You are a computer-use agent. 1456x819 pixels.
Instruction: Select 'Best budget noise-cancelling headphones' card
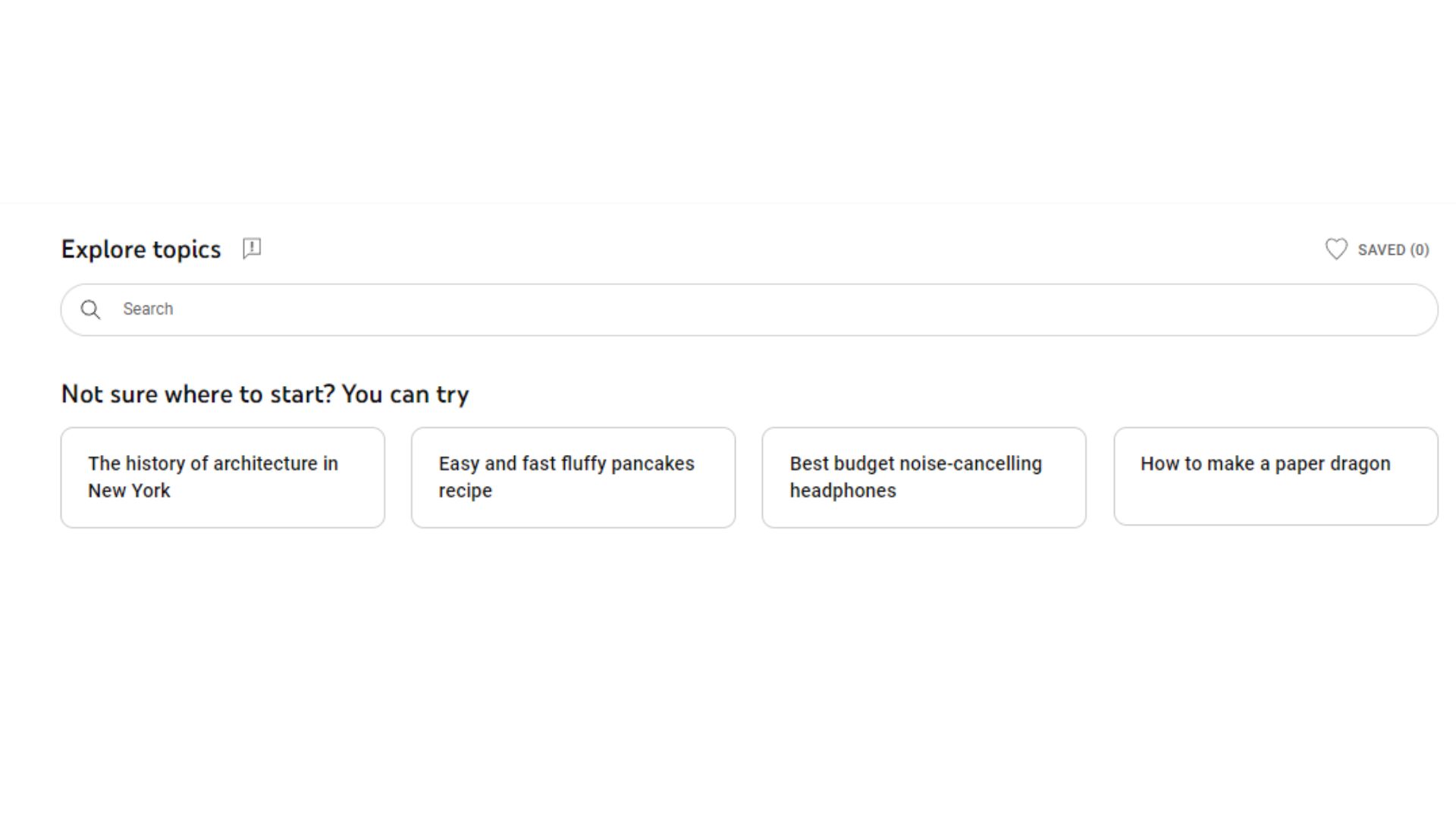[924, 476]
